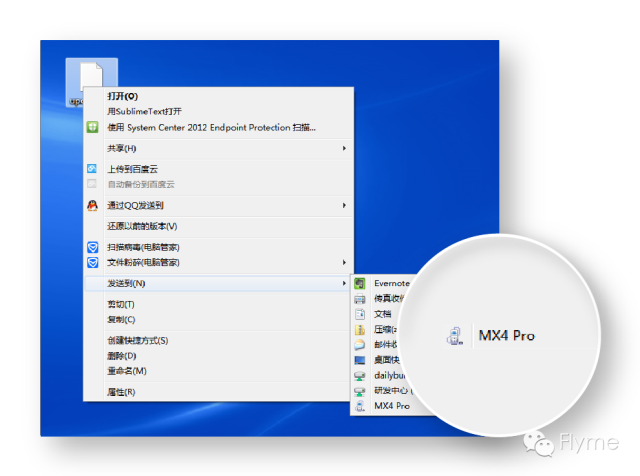Send to dailybuild drive entry text
Image resolution: width=640 pixels, height=476 pixels.
[x=390, y=376]
